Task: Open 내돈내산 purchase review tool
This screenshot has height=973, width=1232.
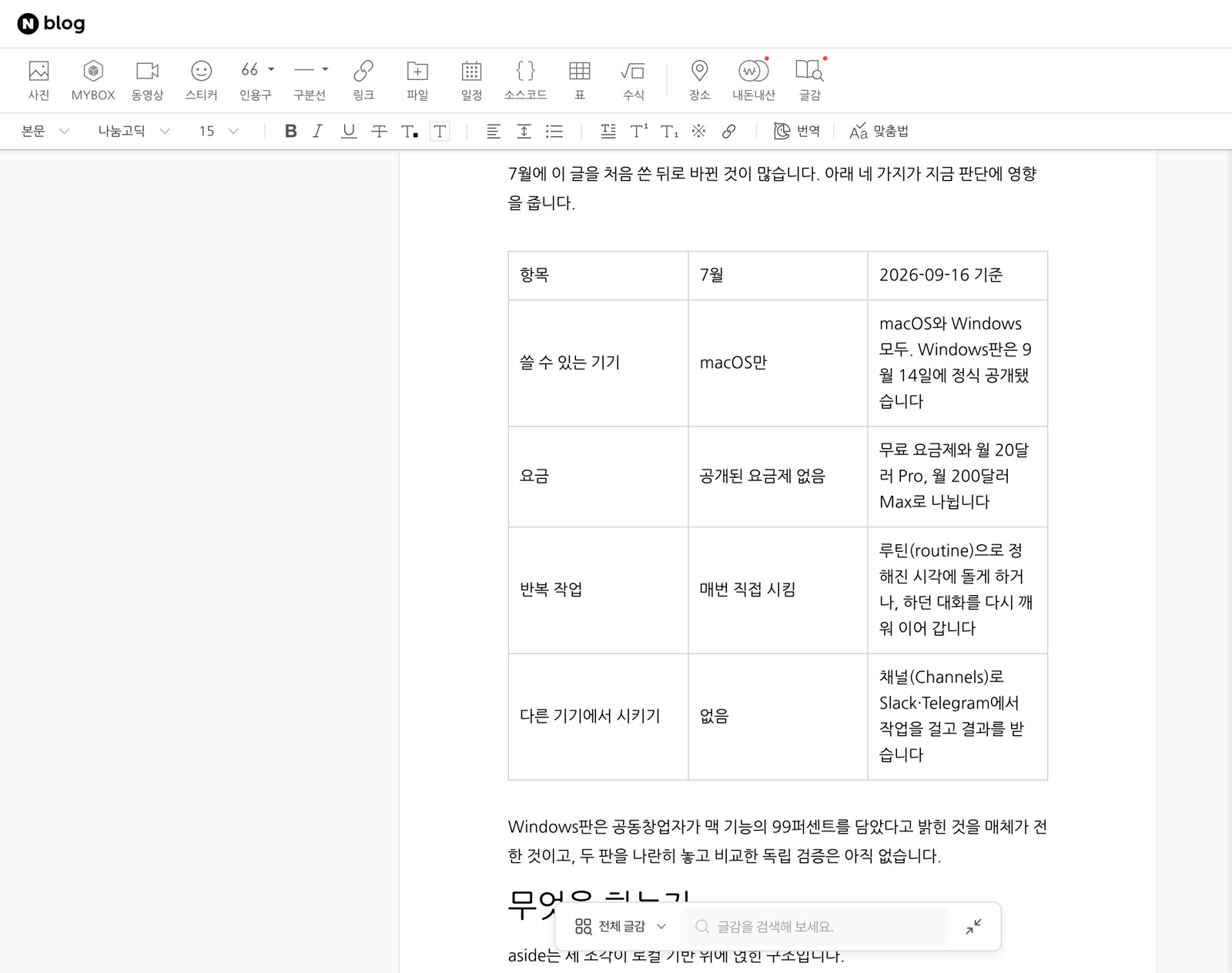Action: 753,80
